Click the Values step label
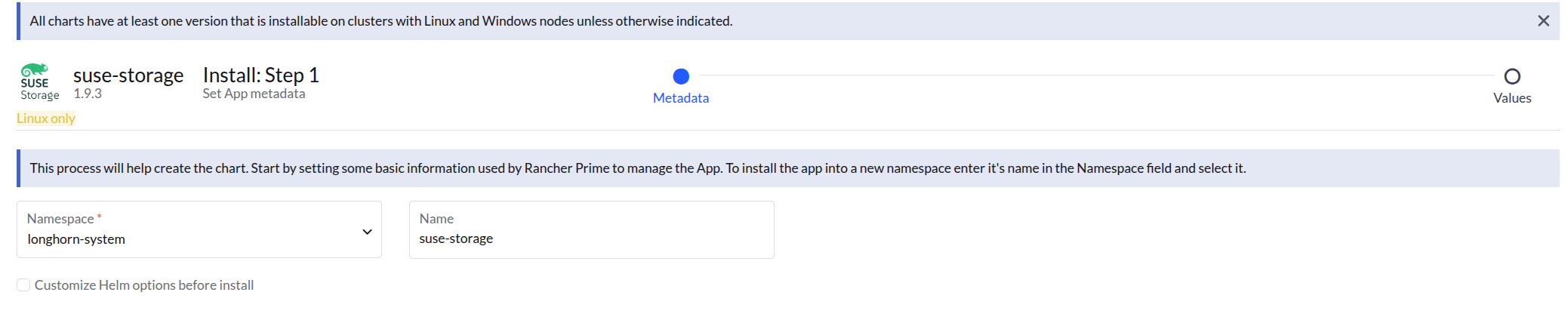The width and height of the screenshot is (1568, 323). pos(1512,98)
